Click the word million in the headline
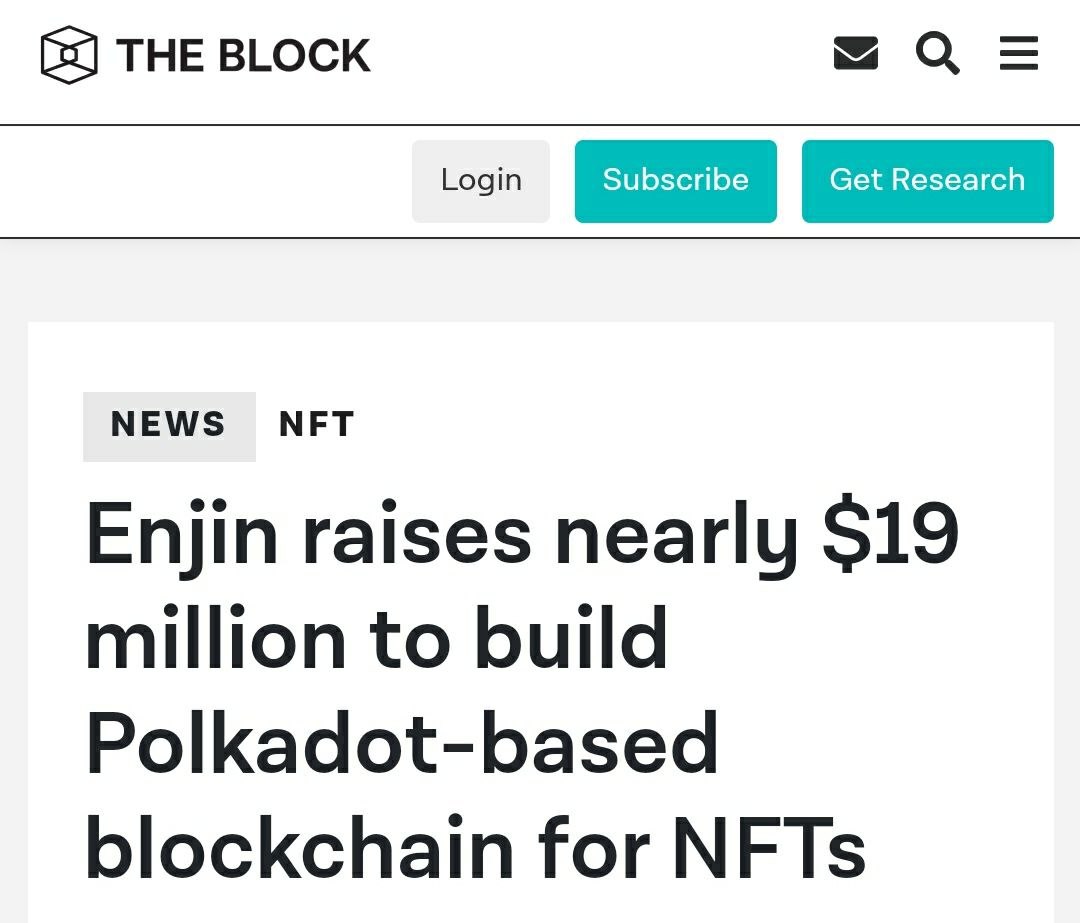The width and height of the screenshot is (1080, 923). click(216, 637)
